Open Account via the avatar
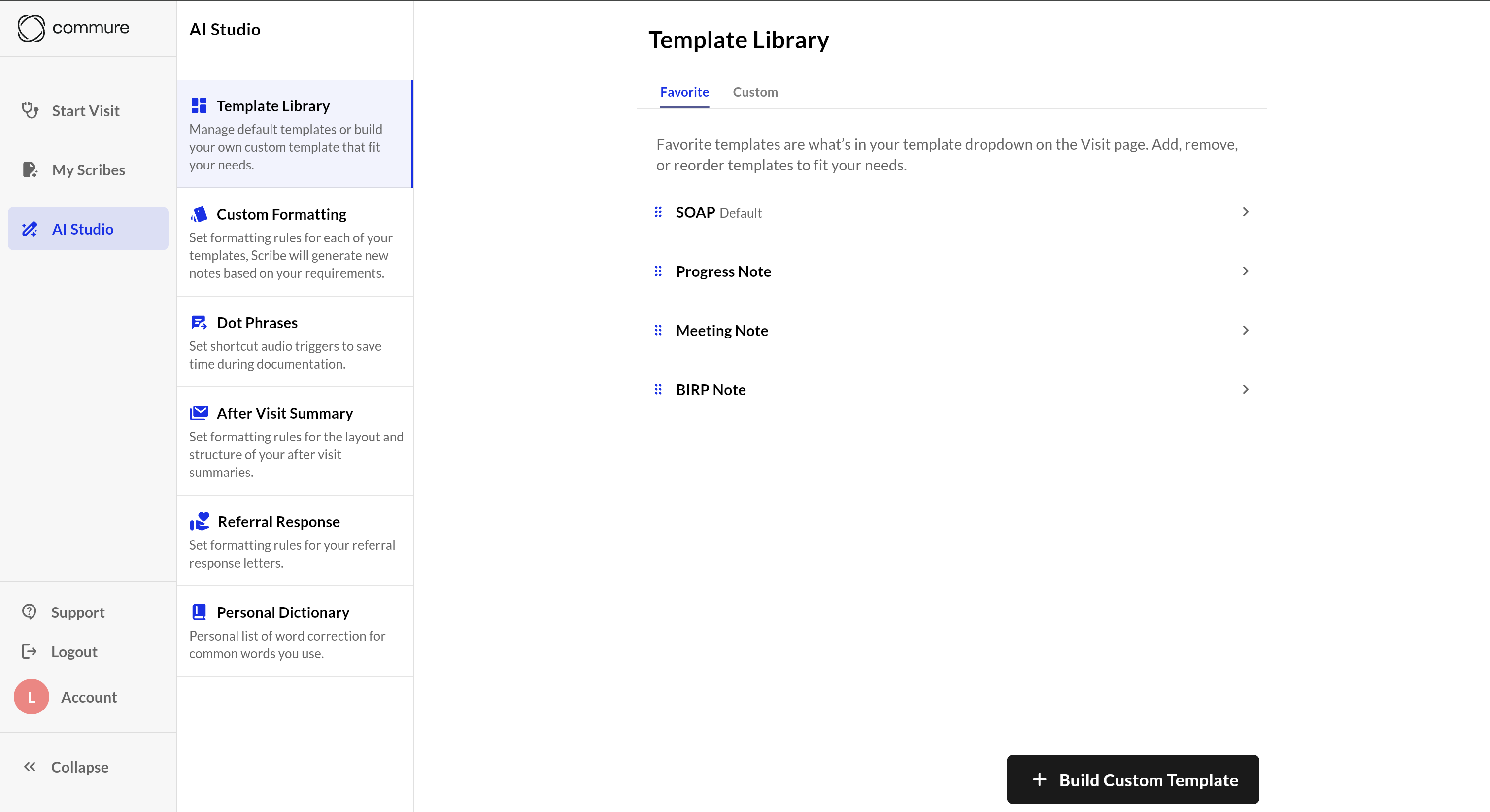The height and width of the screenshot is (812, 1490). pos(31,697)
